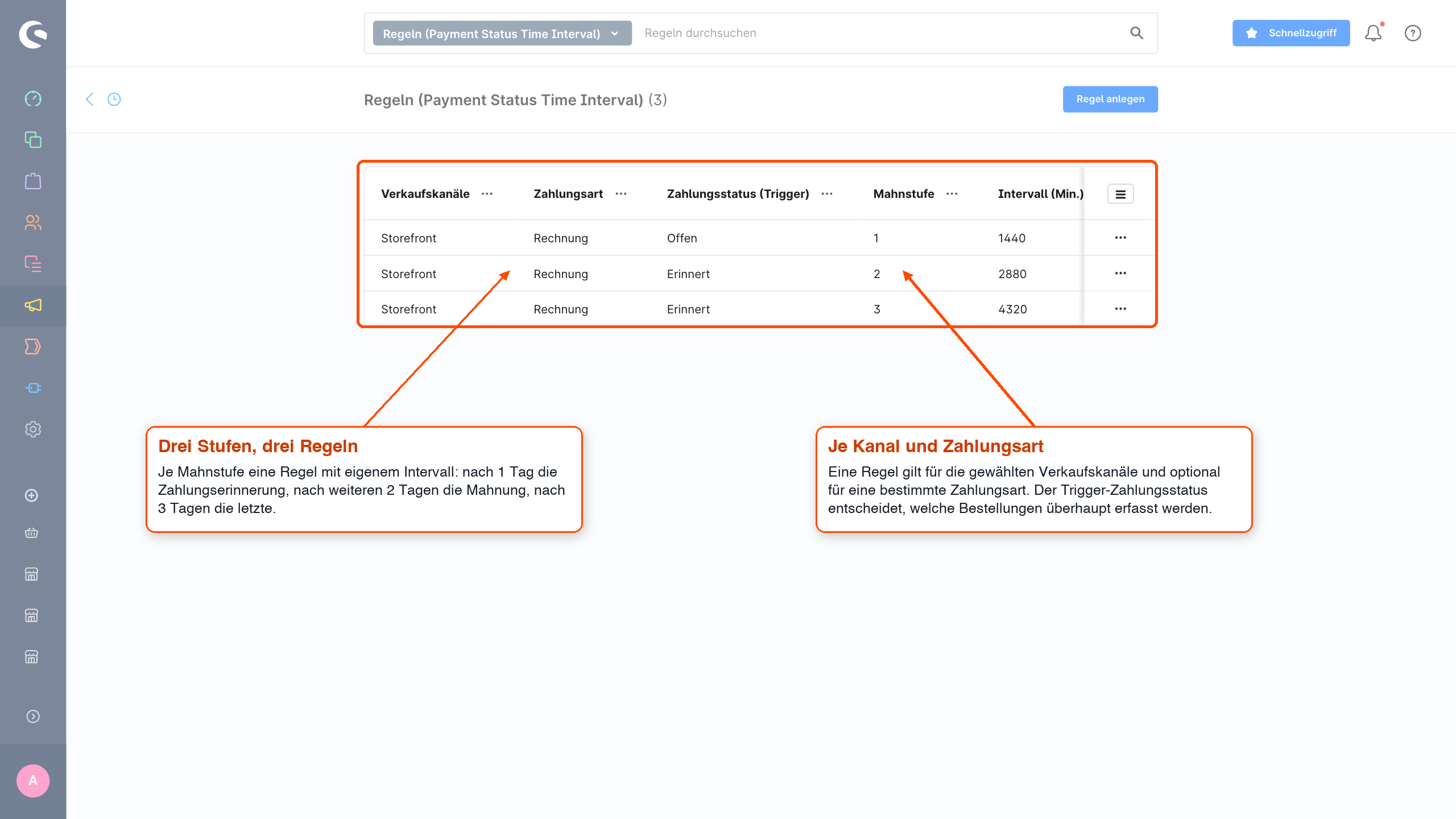Viewport: 1456px width, 819px height.
Task: Open the Regeln (Payment Status Time Interval) search type dropdown
Action: tap(502, 34)
